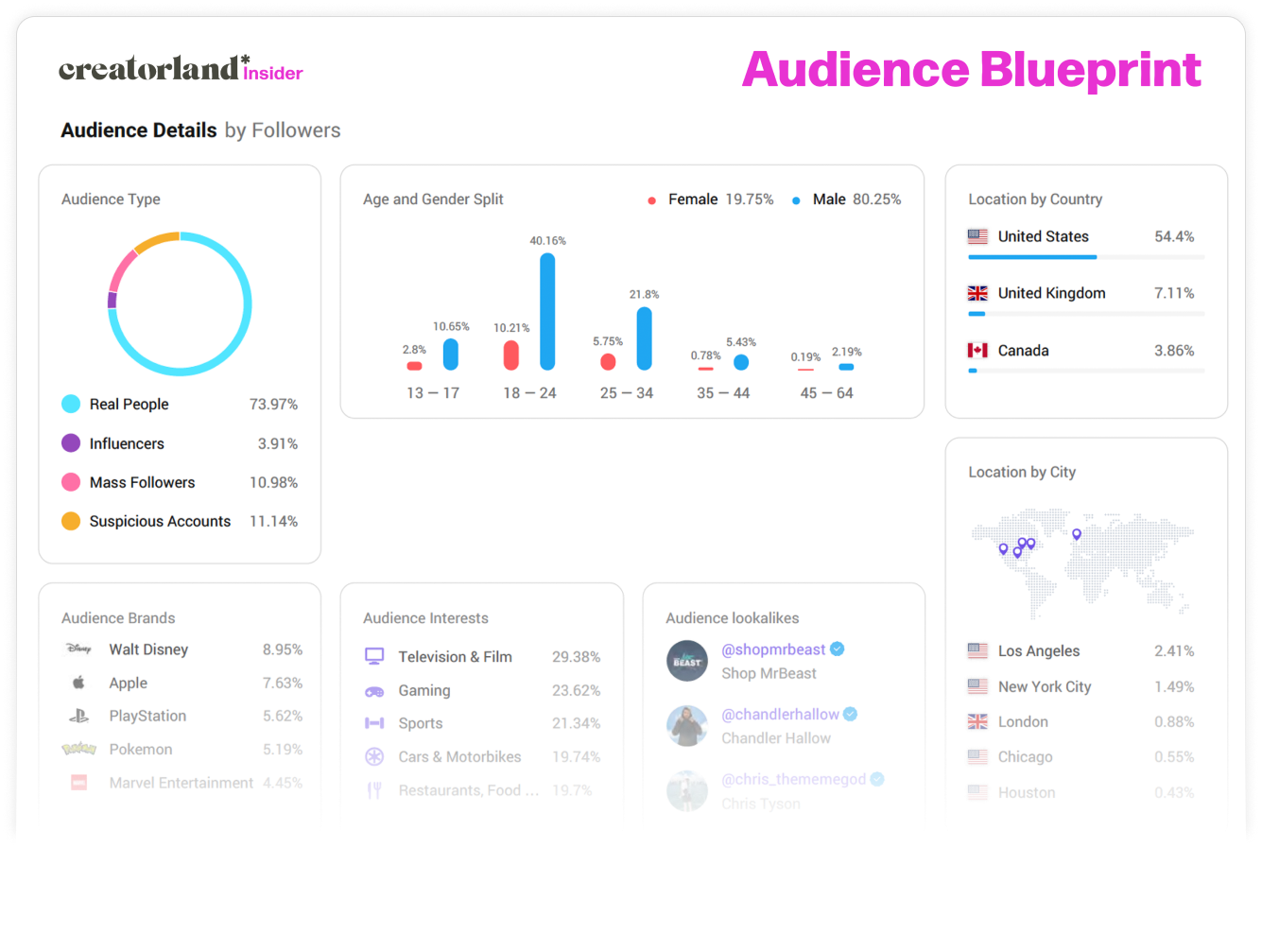Click the Apple brand logo icon
The height and width of the screenshot is (952, 1262).
pyautogui.click(x=79, y=682)
